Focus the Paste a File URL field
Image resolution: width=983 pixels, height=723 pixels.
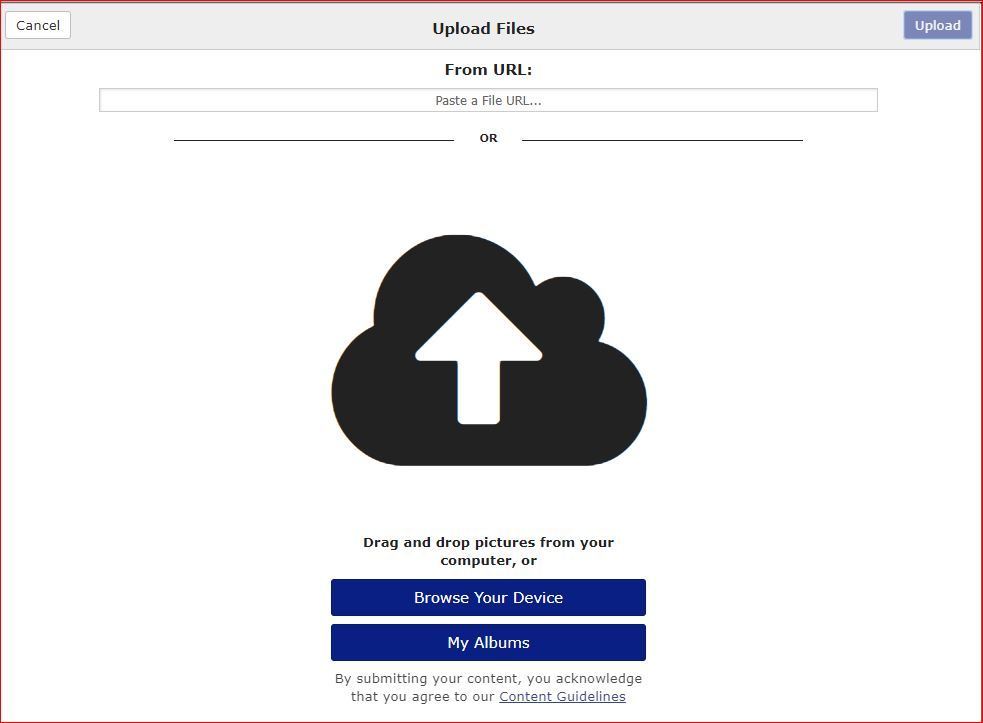[488, 100]
